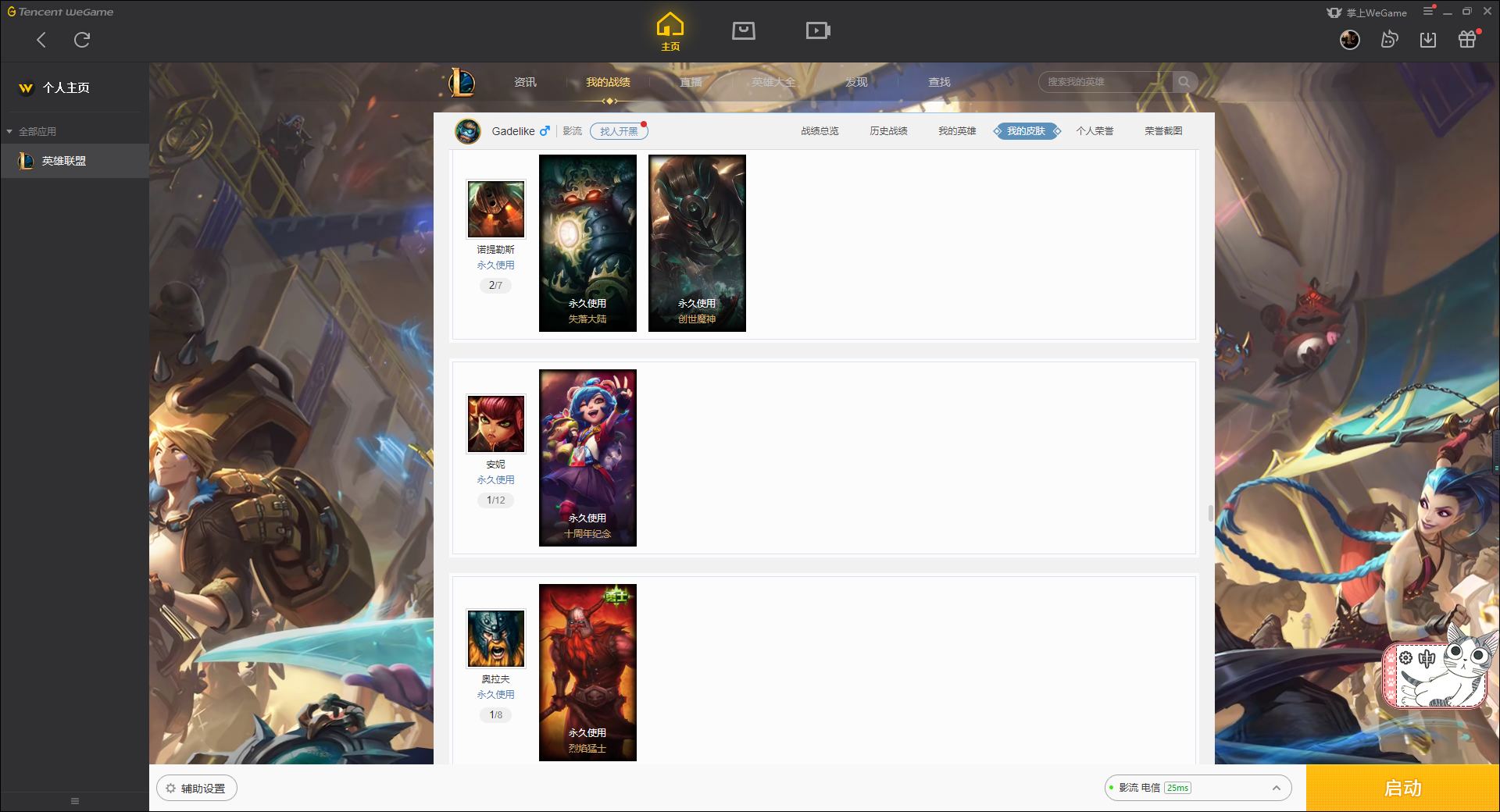
Task: Click the 1/12 skin count badge
Action: coord(495,500)
